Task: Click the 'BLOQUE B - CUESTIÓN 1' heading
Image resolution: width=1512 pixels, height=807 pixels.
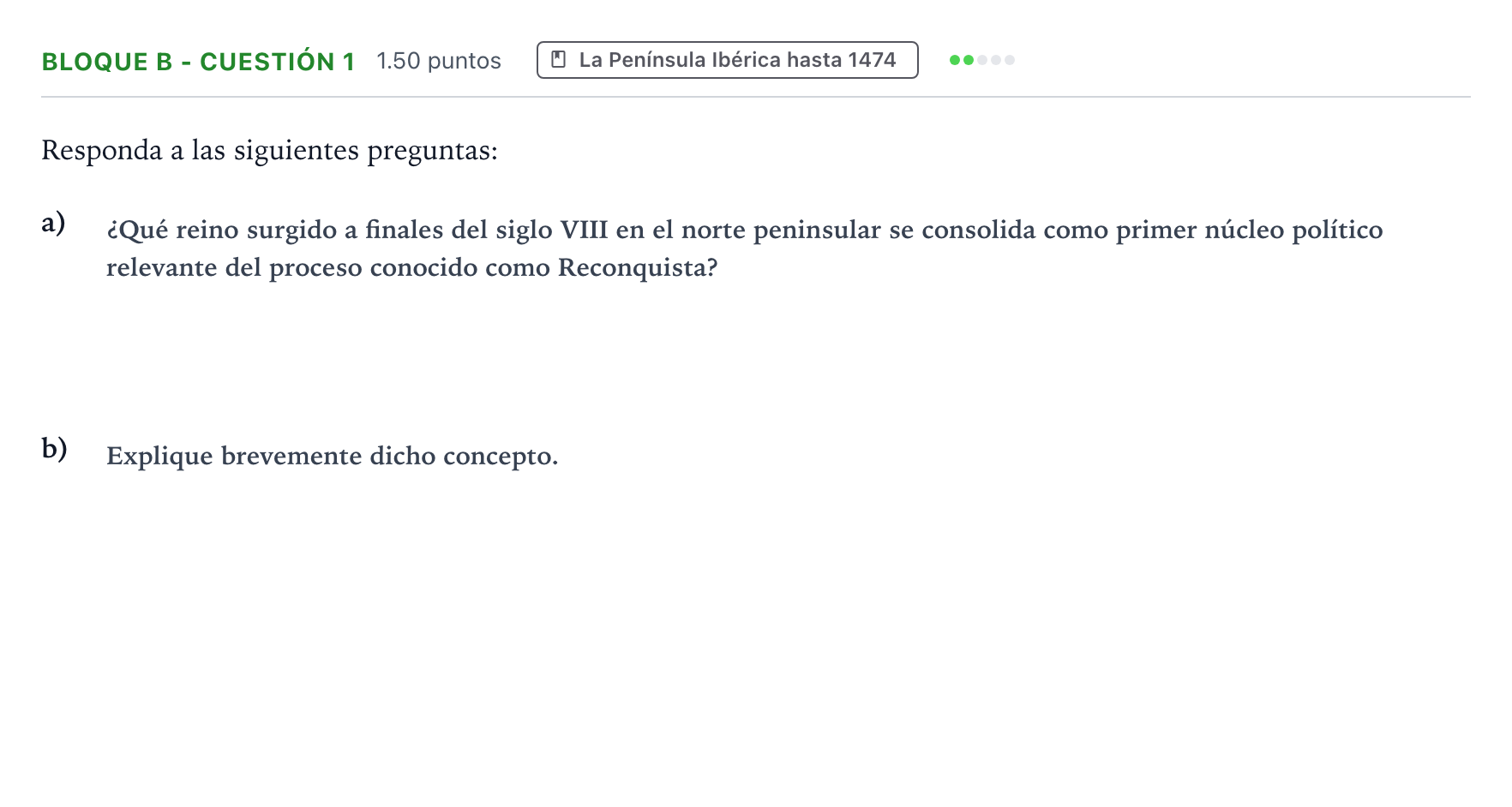Action: [198, 62]
